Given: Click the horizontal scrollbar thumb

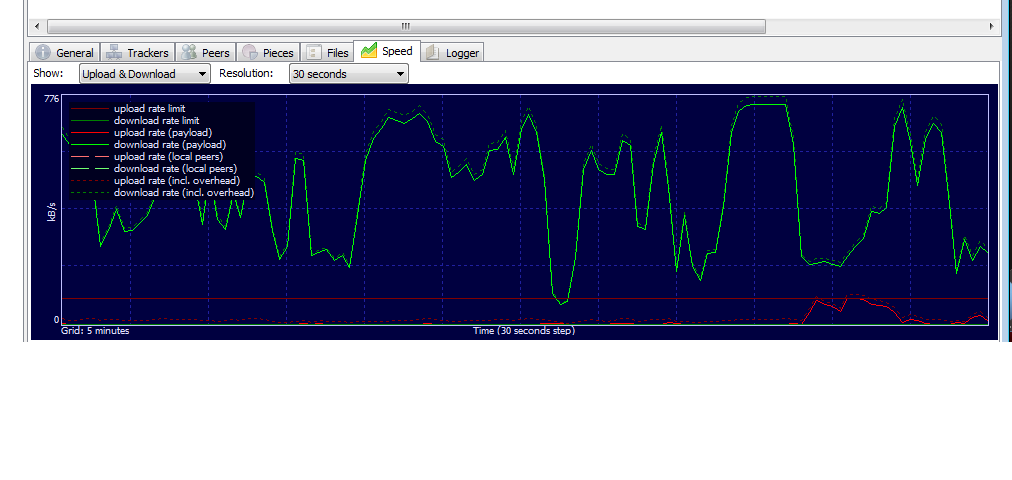Looking at the screenshot, I should pyautogui.click(x=406, y=26).
